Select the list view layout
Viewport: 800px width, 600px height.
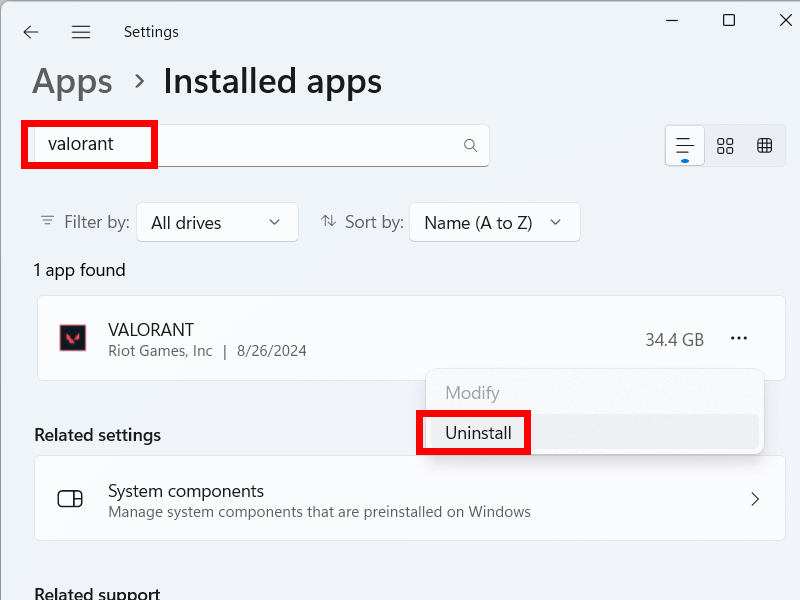(x=684, y=145)
